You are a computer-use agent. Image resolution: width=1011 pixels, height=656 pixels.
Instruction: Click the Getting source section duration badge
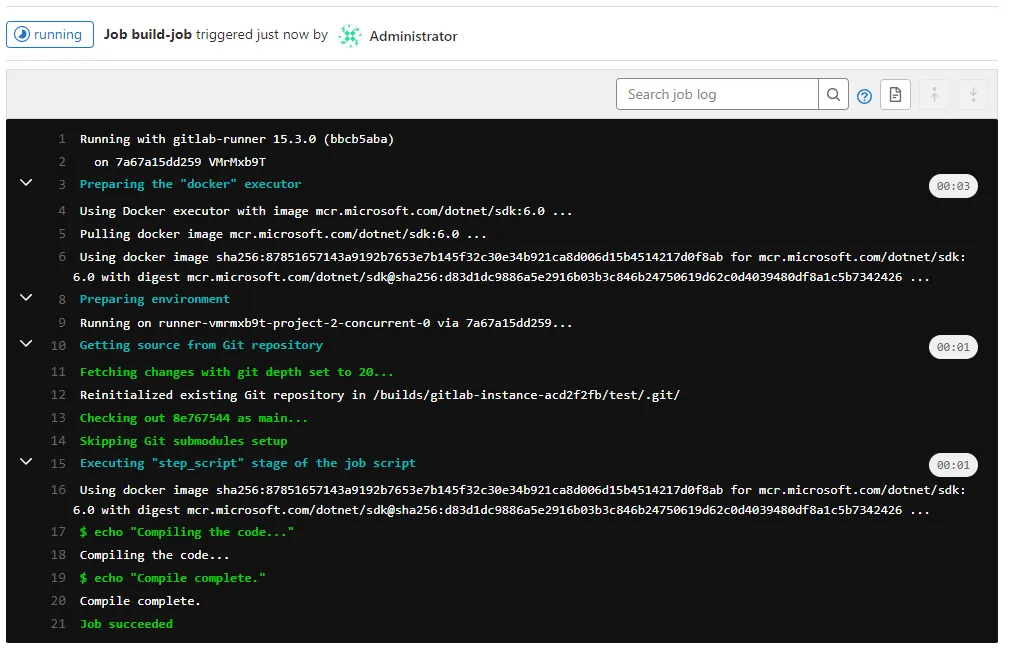953,347
